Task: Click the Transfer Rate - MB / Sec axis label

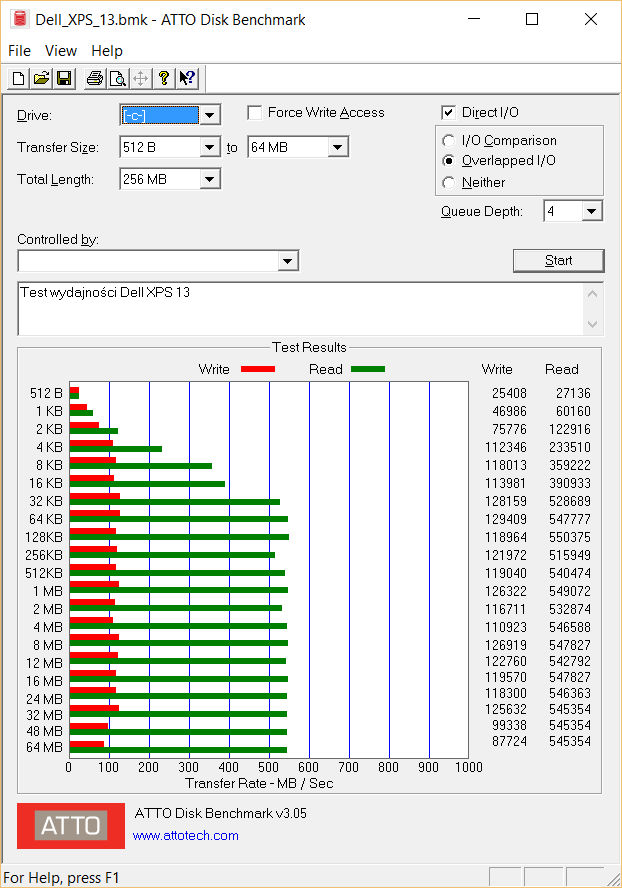Action: coord(259,783)
